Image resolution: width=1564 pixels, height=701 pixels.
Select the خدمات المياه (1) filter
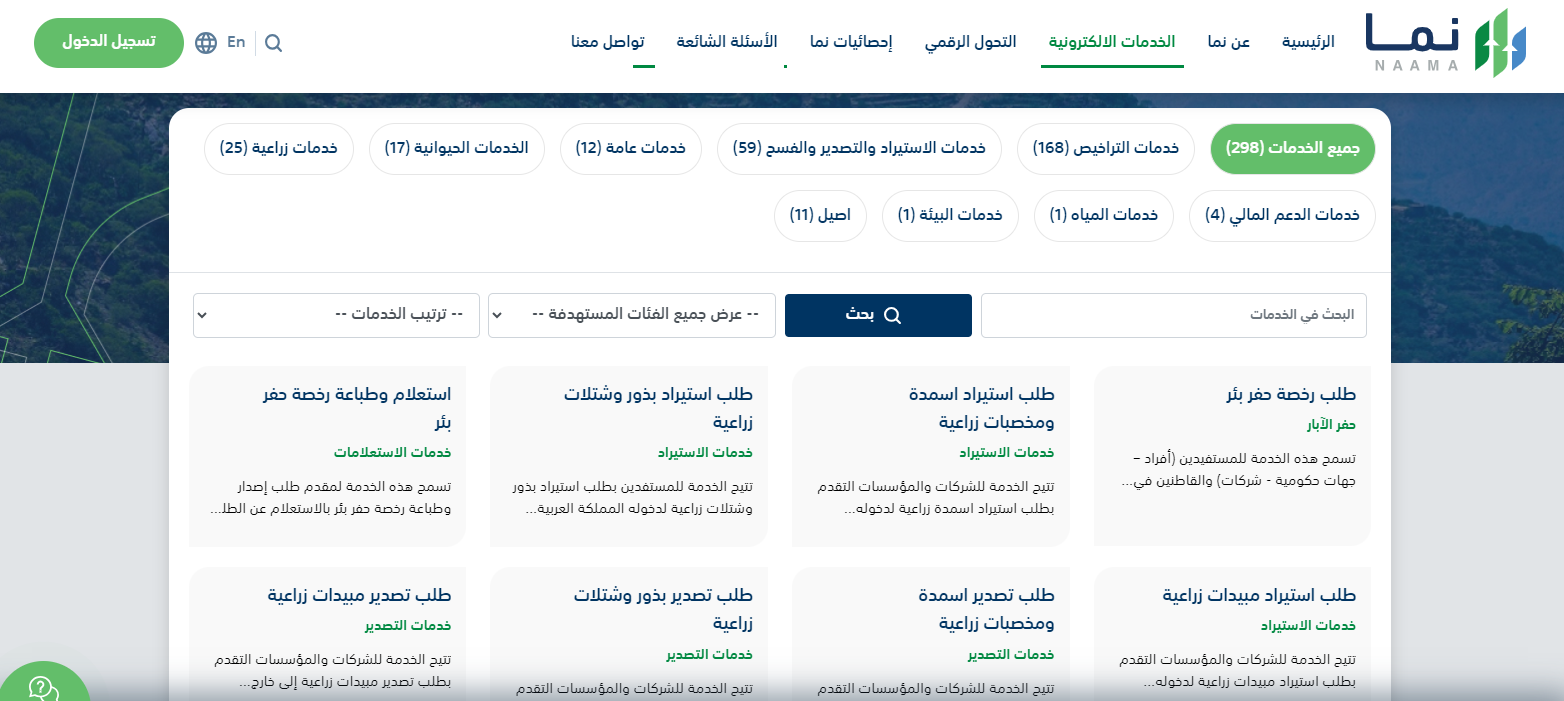[x=1103, y=216]
